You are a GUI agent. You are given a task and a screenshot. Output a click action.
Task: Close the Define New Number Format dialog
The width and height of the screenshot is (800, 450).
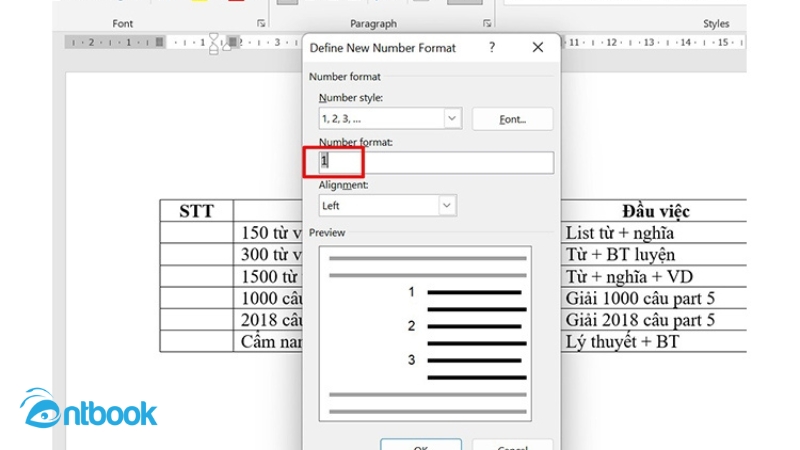click(538, 48)
